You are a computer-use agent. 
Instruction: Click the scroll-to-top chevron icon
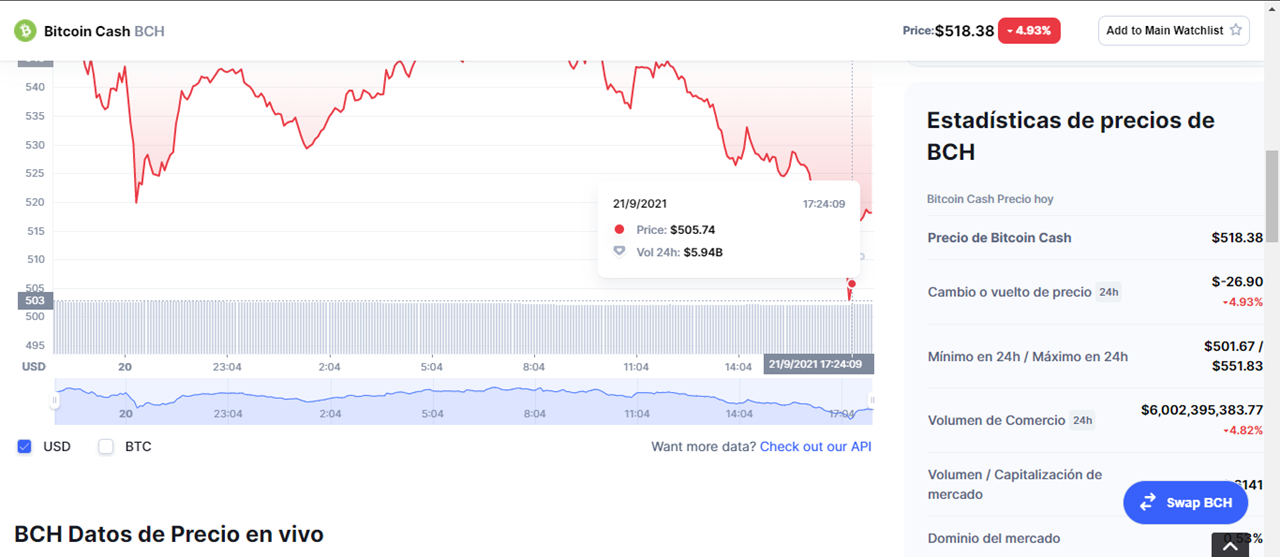[1230, 547]
